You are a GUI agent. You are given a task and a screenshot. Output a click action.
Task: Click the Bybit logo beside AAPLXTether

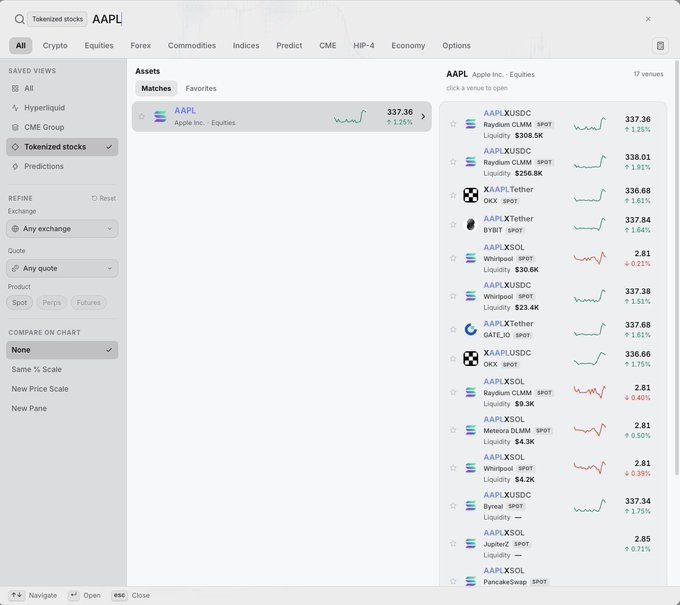(x=471, y=224)
